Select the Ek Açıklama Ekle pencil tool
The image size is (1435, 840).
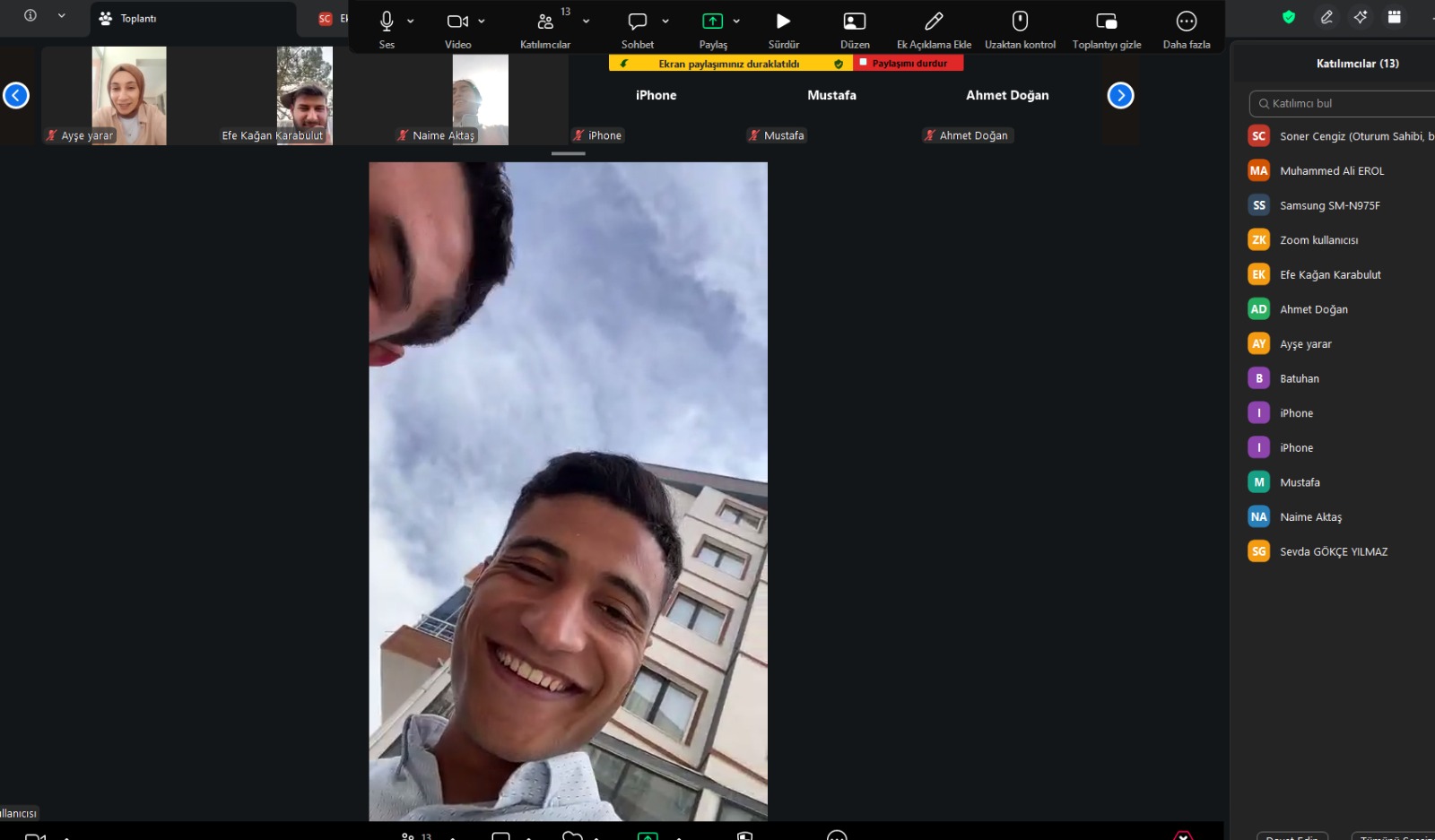point(934,22)
